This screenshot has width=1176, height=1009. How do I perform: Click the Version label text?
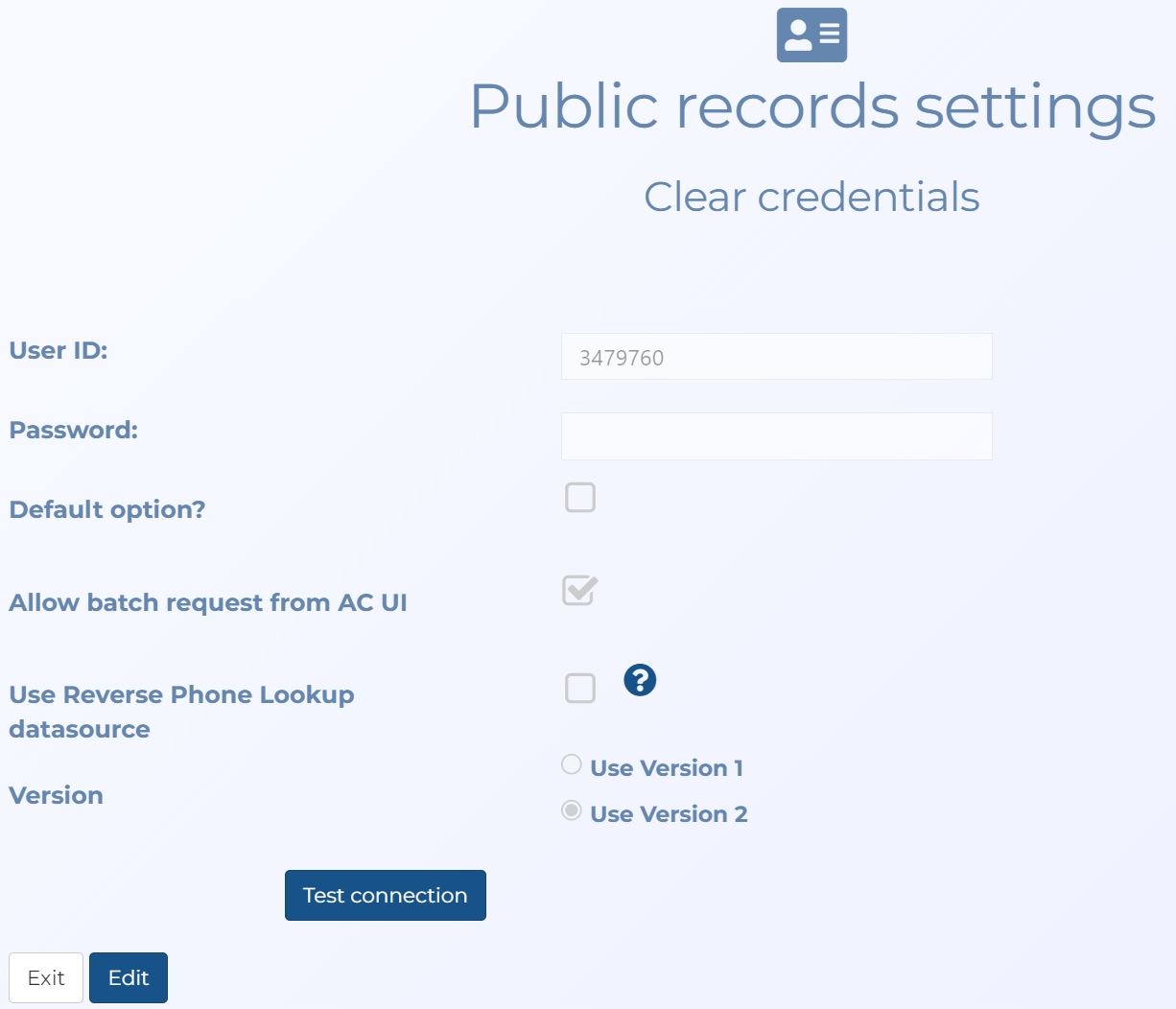pos(57,796)
